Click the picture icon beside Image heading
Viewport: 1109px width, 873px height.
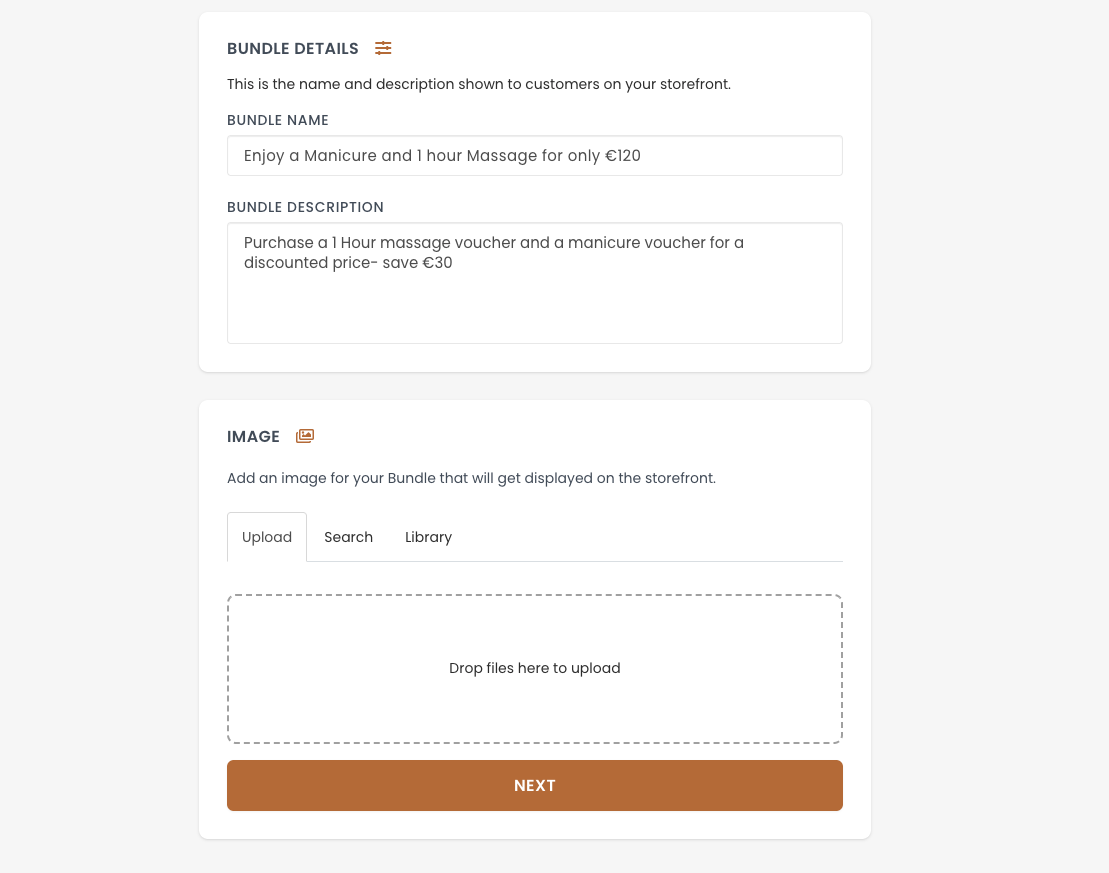(x=305, y=436)
